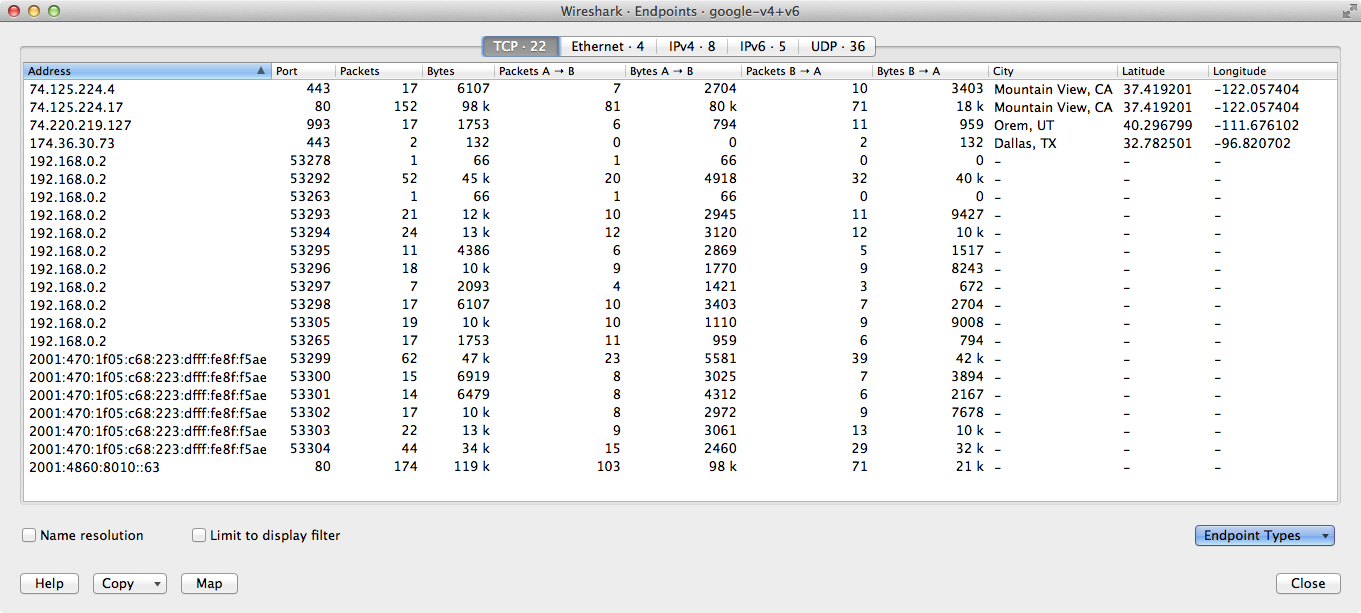Click the 4918 Bytes A → B cell
Viewport: 1361px width, 613px height.
pyautogui.click(x=720, y=179)
